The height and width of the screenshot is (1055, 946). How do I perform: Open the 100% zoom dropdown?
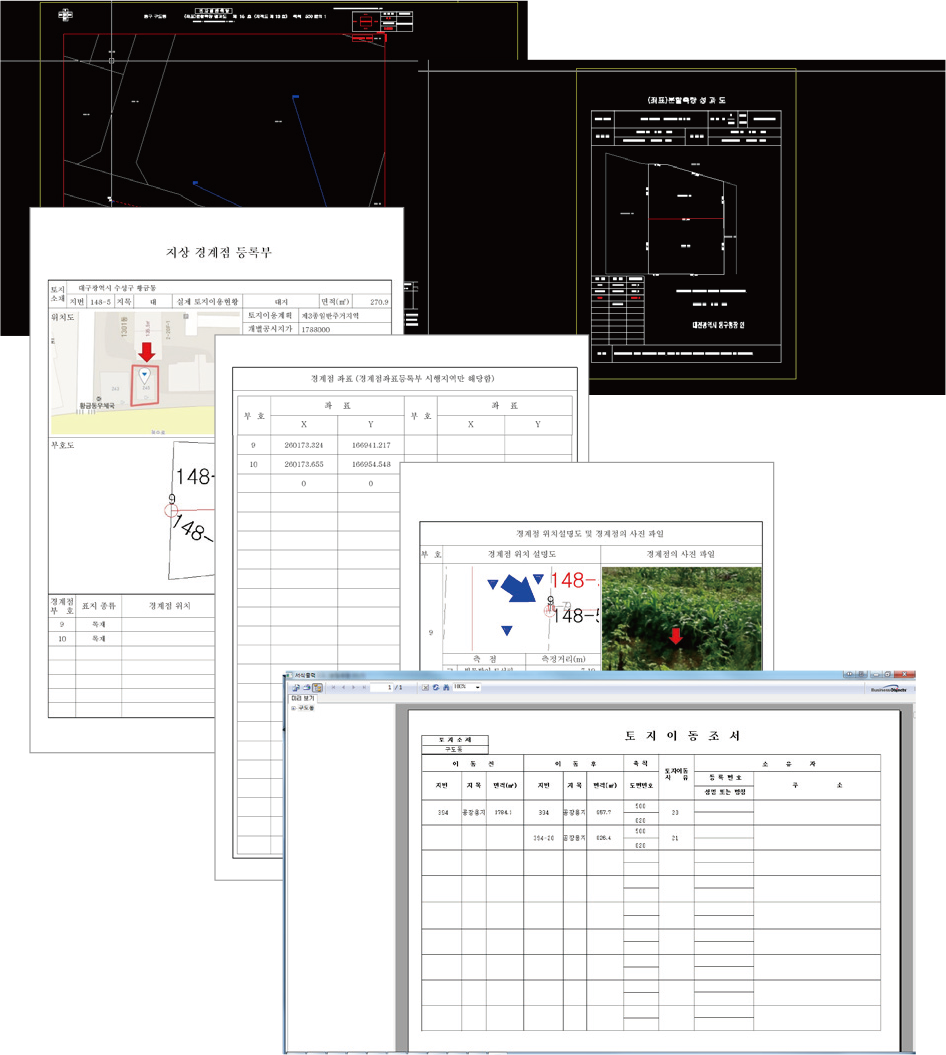(478, 688)
